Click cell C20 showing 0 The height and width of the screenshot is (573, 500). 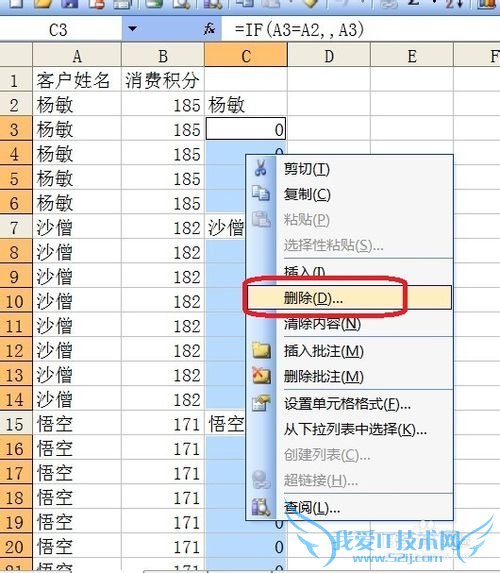pyautogui.click(x=246, y=546)
